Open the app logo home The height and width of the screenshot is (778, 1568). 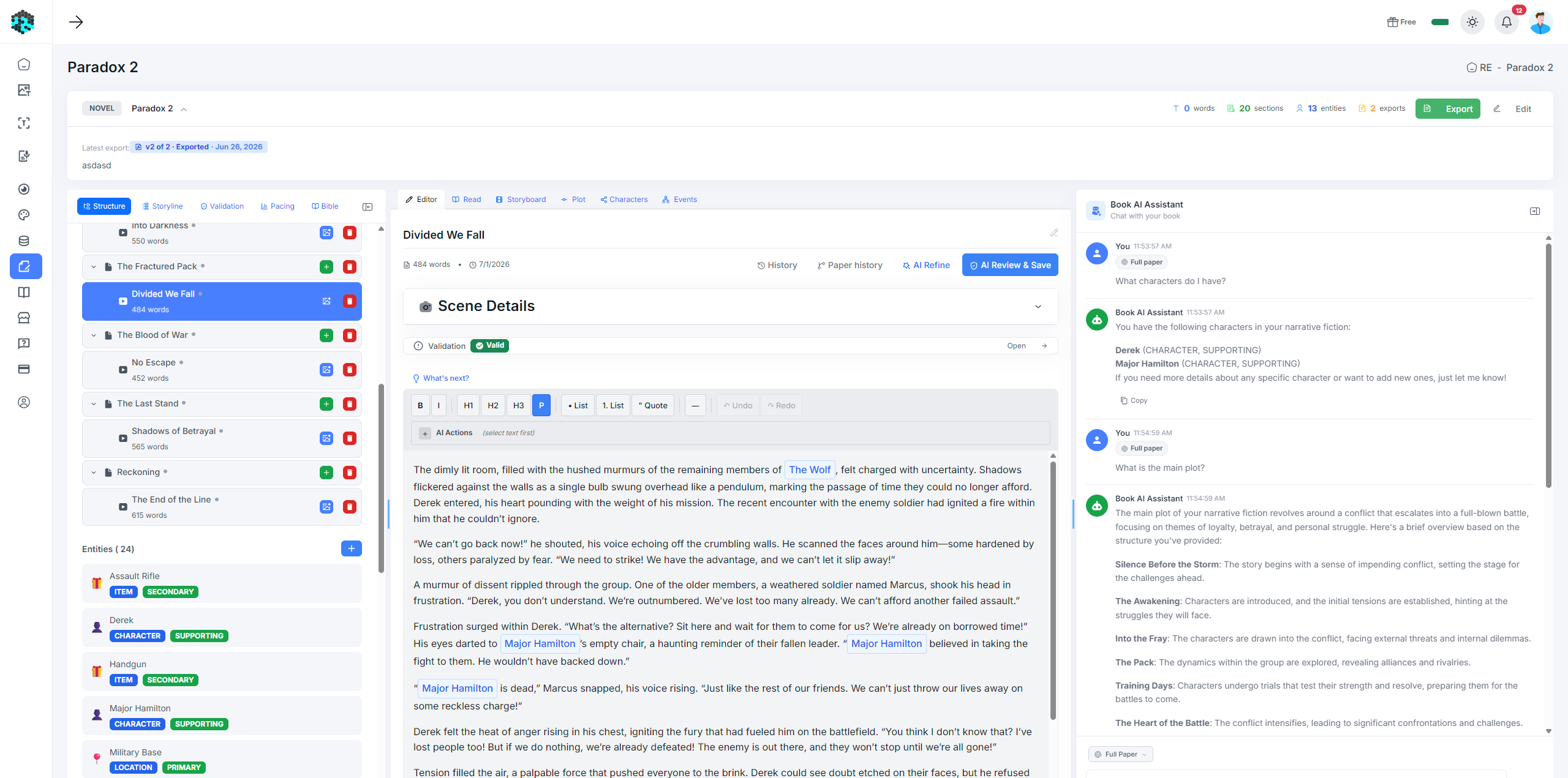[23, 22]
